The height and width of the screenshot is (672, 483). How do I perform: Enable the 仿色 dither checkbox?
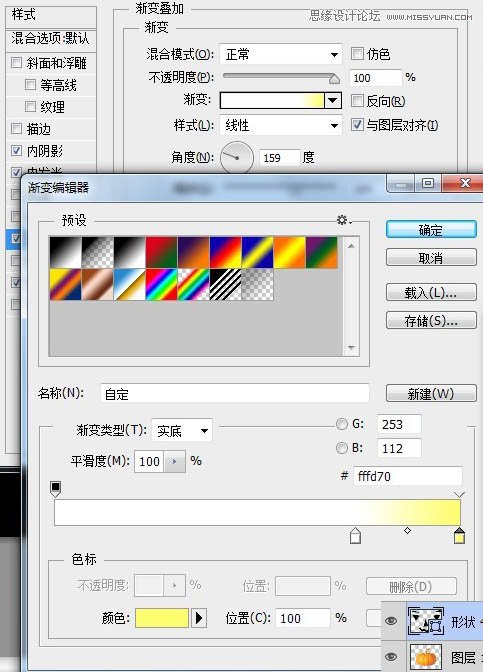(x=357, y=54)
